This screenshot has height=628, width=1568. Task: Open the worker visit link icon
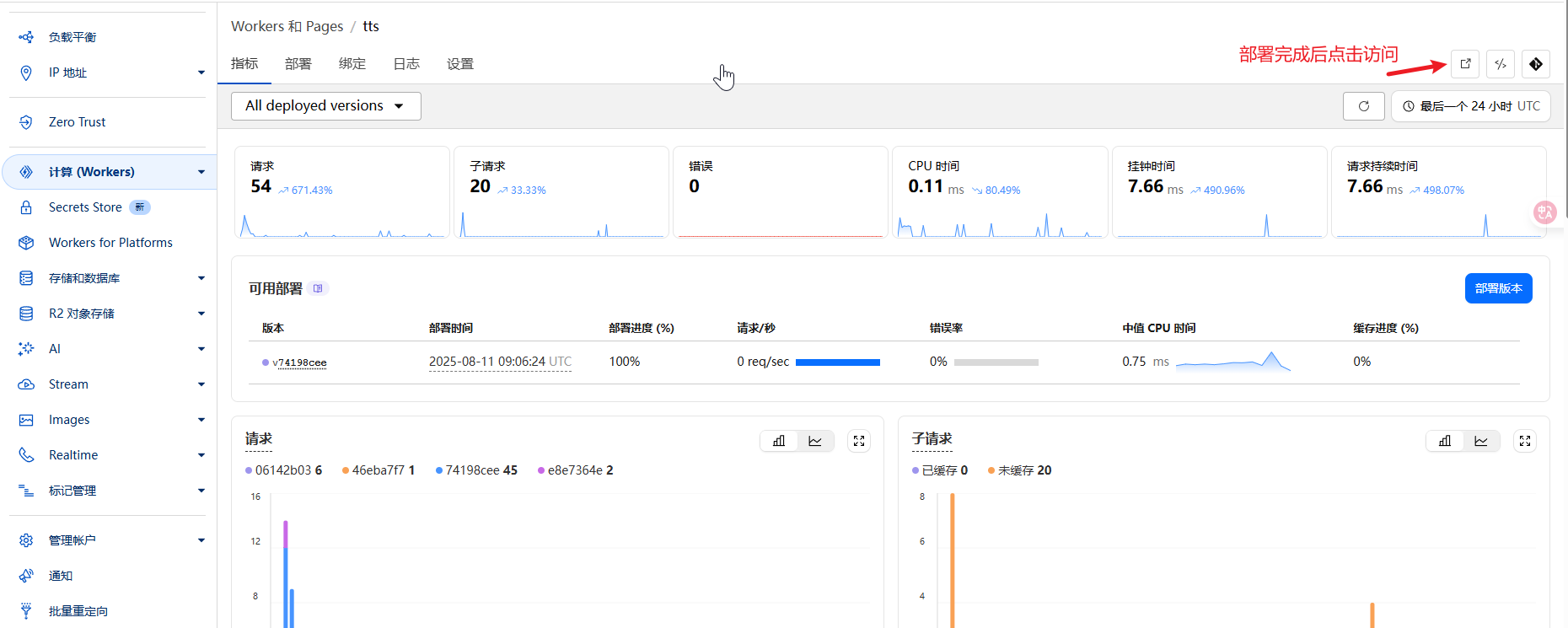coord(1465,64)
